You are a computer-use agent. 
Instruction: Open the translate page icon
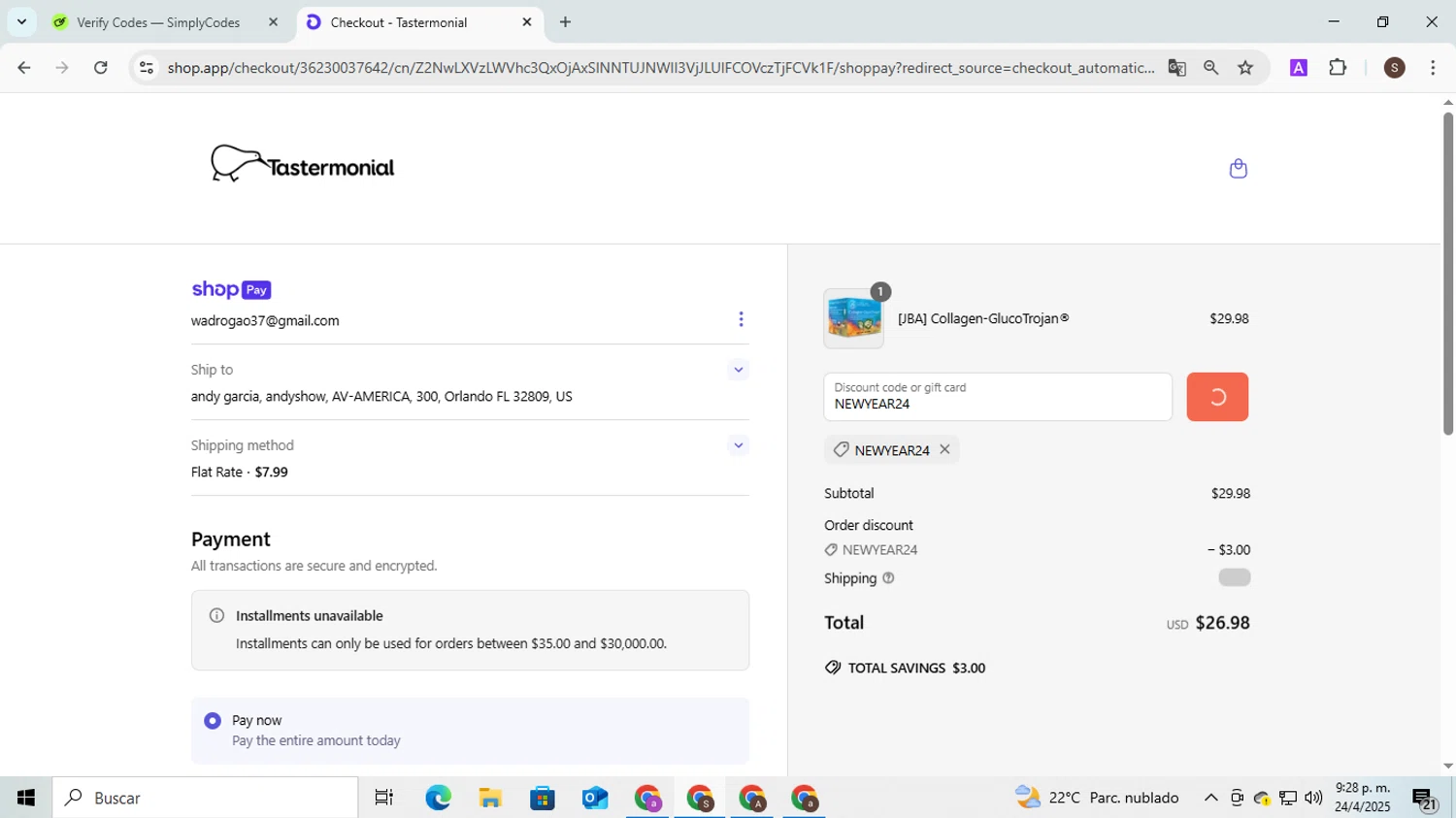[x=1176, y=68]
